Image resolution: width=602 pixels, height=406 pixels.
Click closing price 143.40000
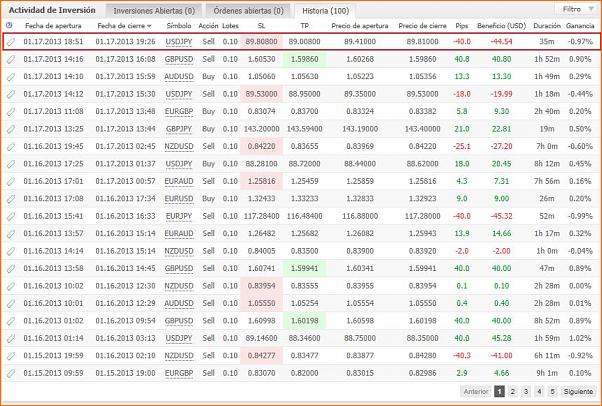click(x=422, y=129)
